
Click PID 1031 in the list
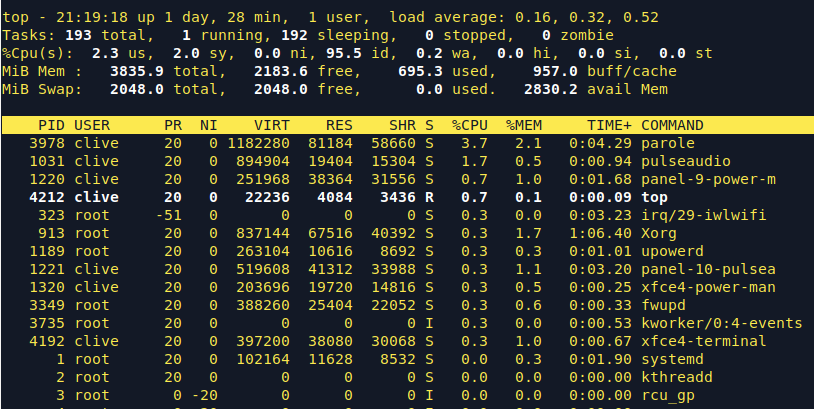point(47,161)
